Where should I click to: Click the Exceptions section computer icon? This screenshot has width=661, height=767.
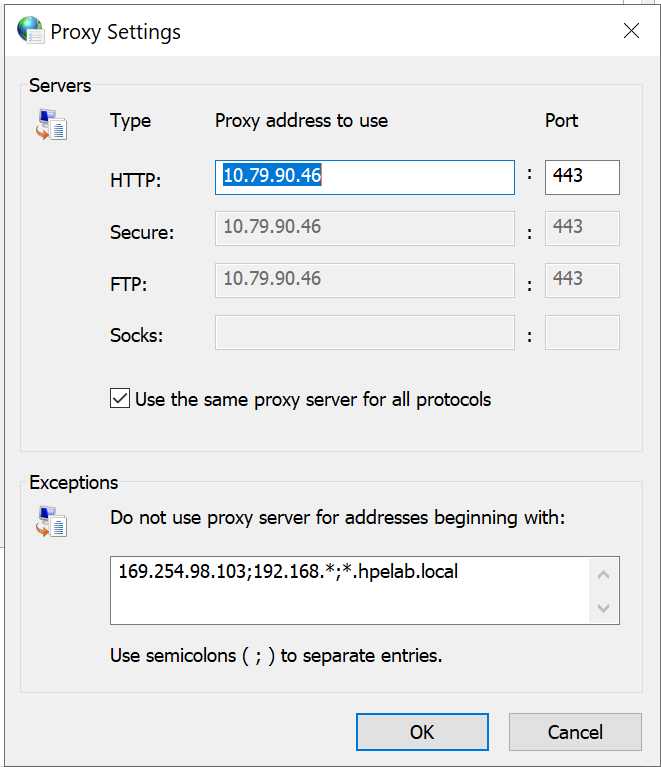point(51,522)
